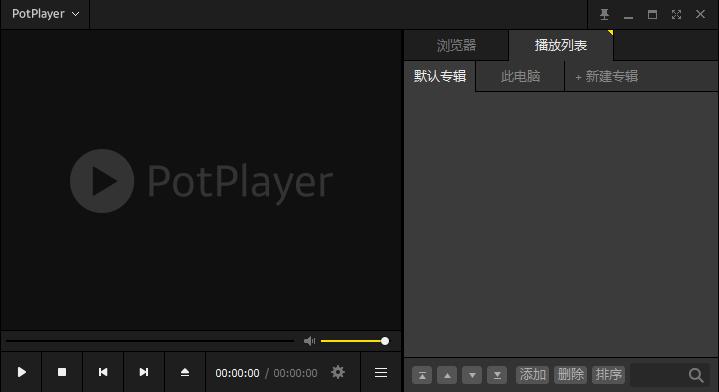The height and width of the screenshot is (392, 719).
Task: Pin the window always on top
Action: coord(604,15)
